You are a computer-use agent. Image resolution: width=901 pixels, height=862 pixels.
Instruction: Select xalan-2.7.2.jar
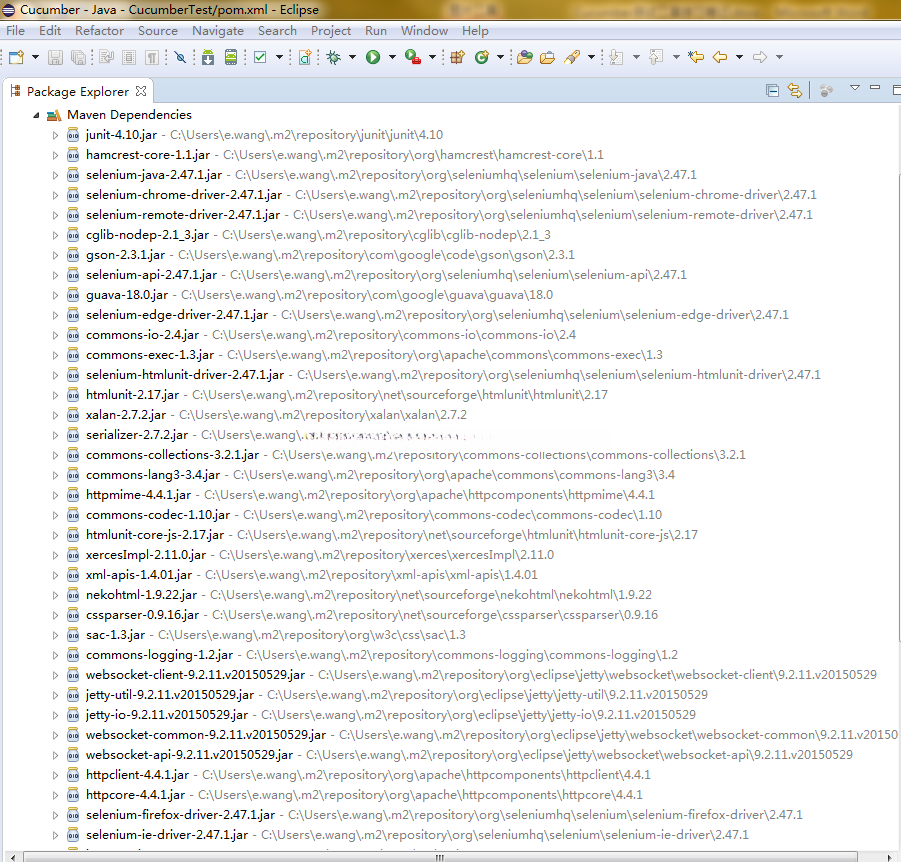pos(126,415)
